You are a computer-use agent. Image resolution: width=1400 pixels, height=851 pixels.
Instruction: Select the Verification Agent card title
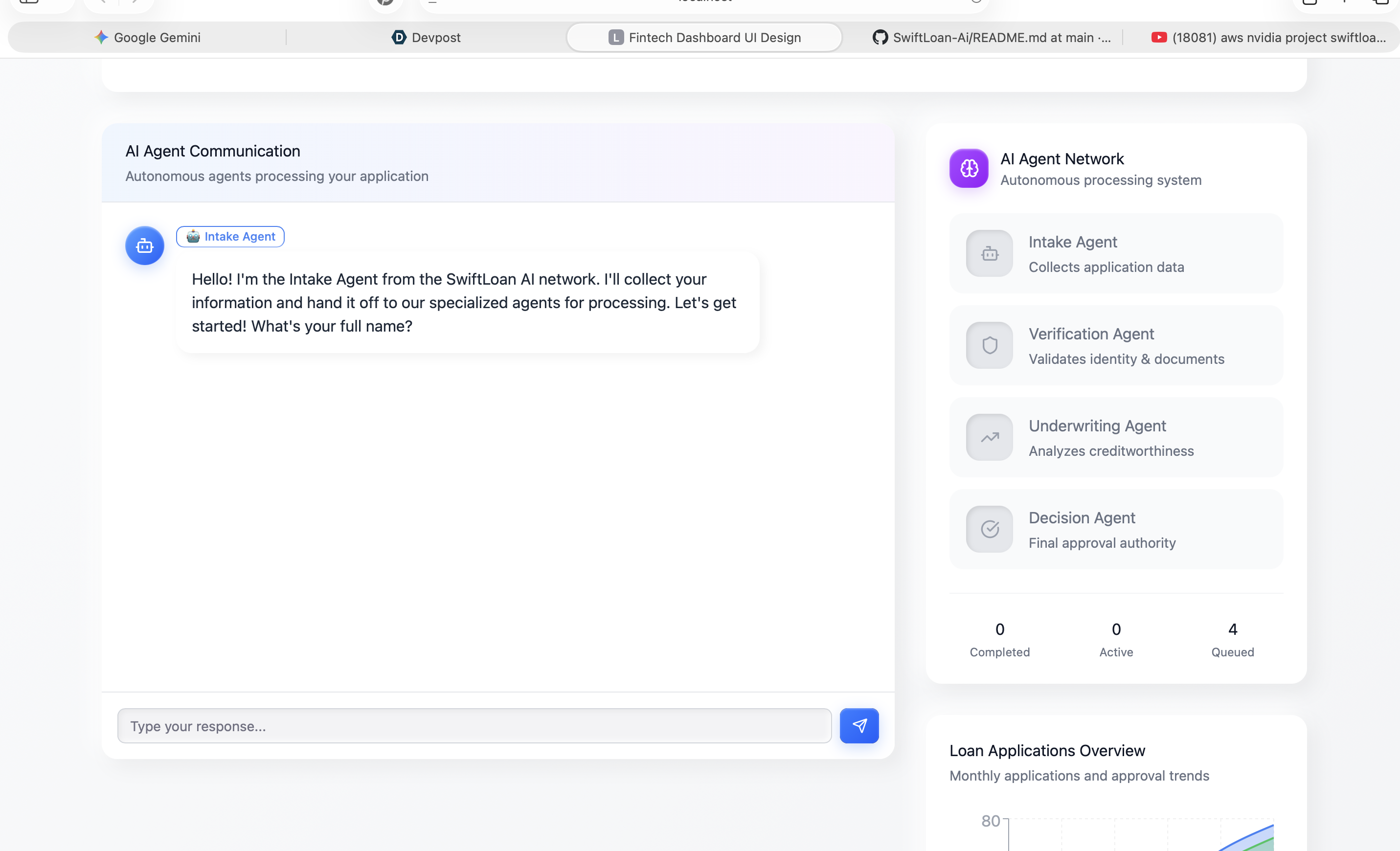point(1091,334)
